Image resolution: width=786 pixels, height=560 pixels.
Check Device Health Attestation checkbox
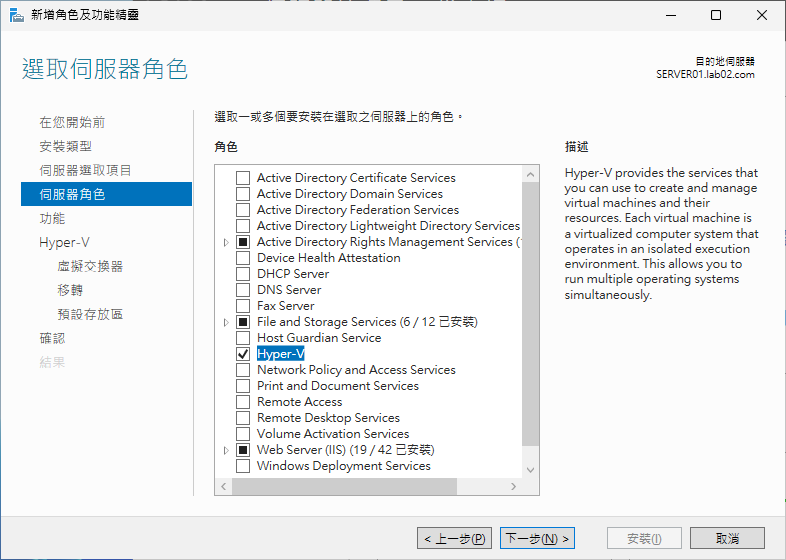243,258
